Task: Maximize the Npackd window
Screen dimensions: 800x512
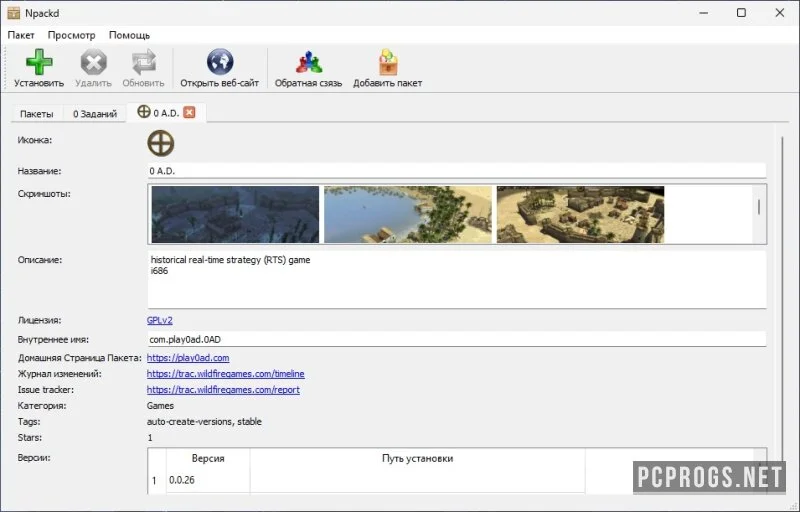Action: click(741, 13)
